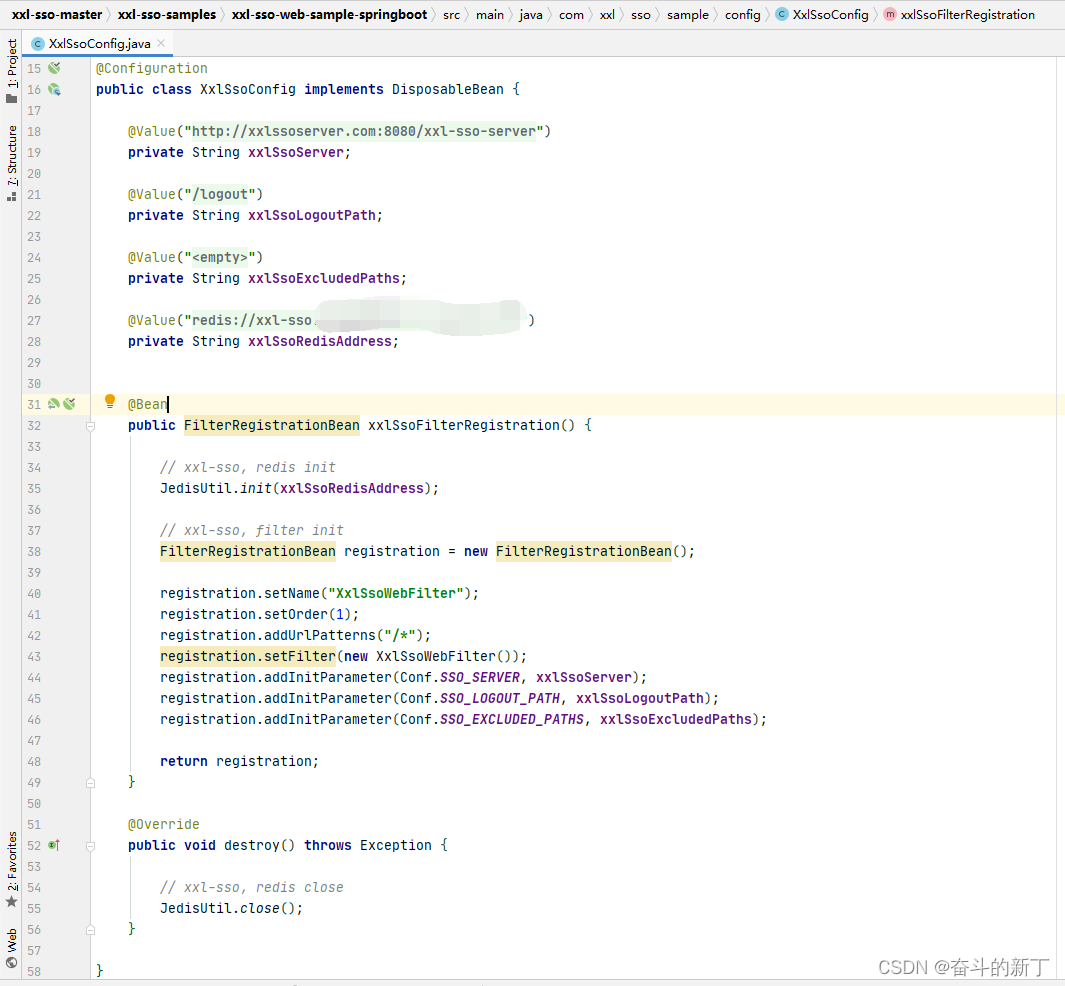Image resolution: width=1065 pixels, height=986 pixels.
Task: Click the fold end marker on line 56
Action: tap(90, 930)
